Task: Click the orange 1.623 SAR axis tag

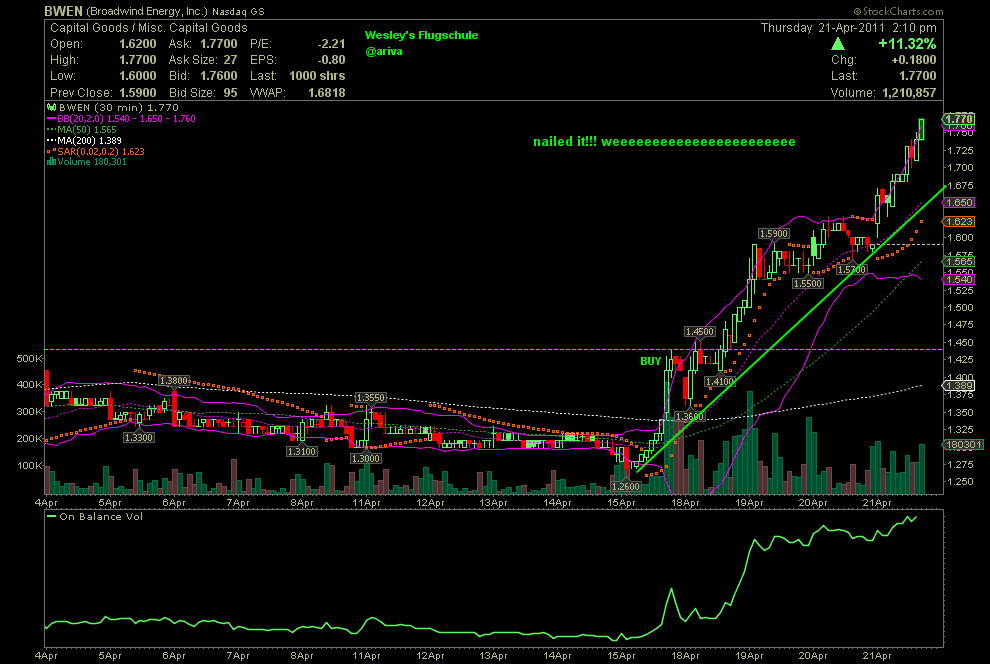Action: [959, 222]
